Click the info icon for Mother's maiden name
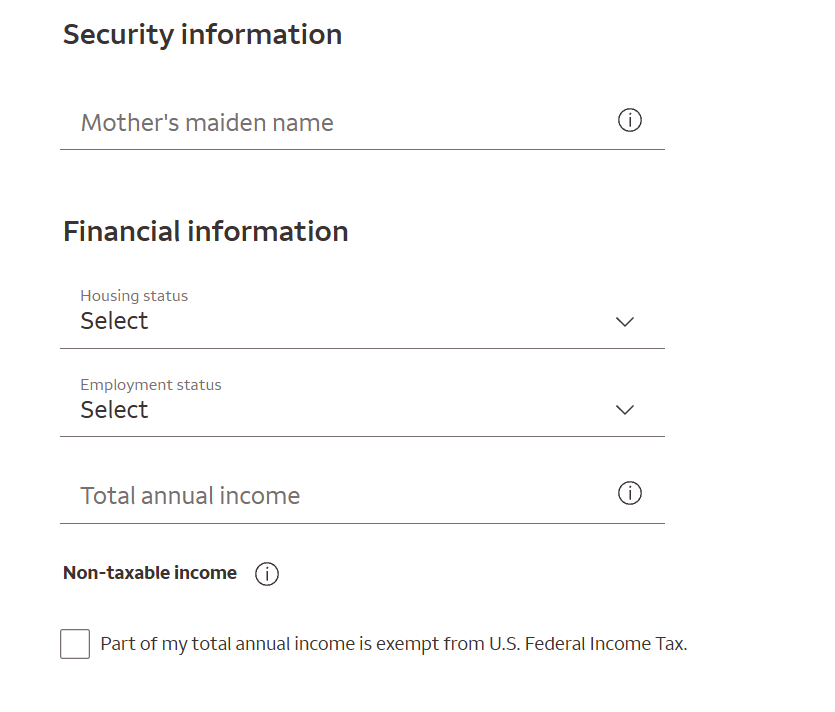The height and width of the screenshot is (712, 835). coord(630,121)
